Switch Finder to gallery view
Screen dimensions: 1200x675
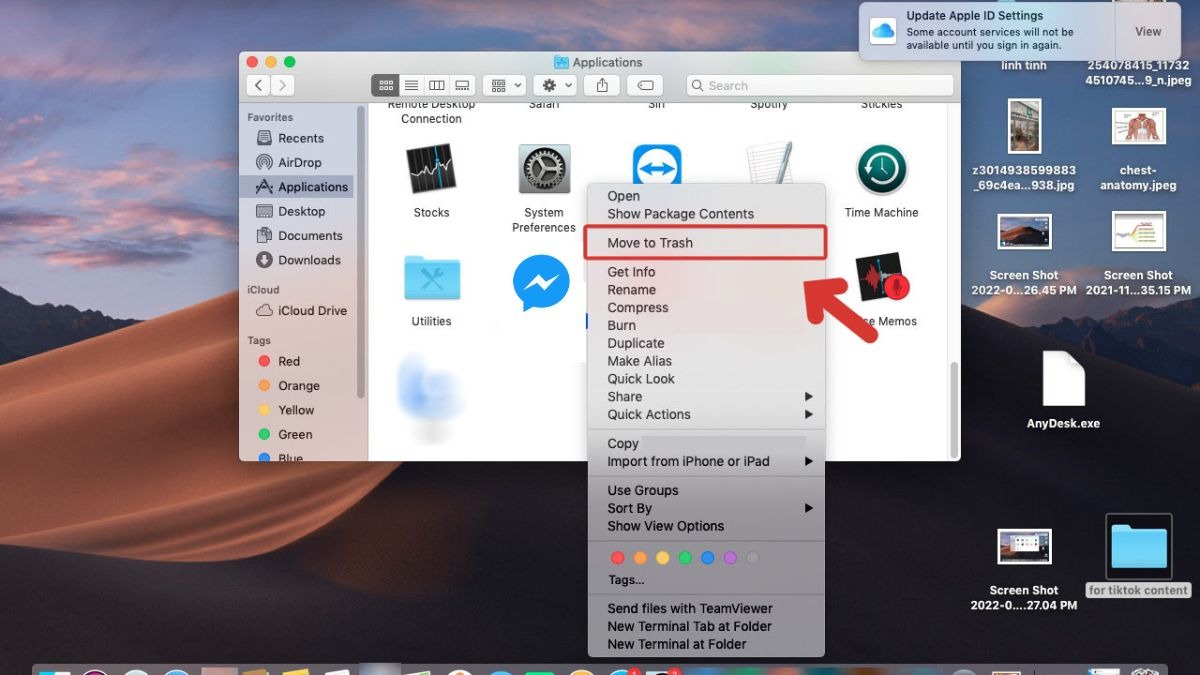[462, 86]
